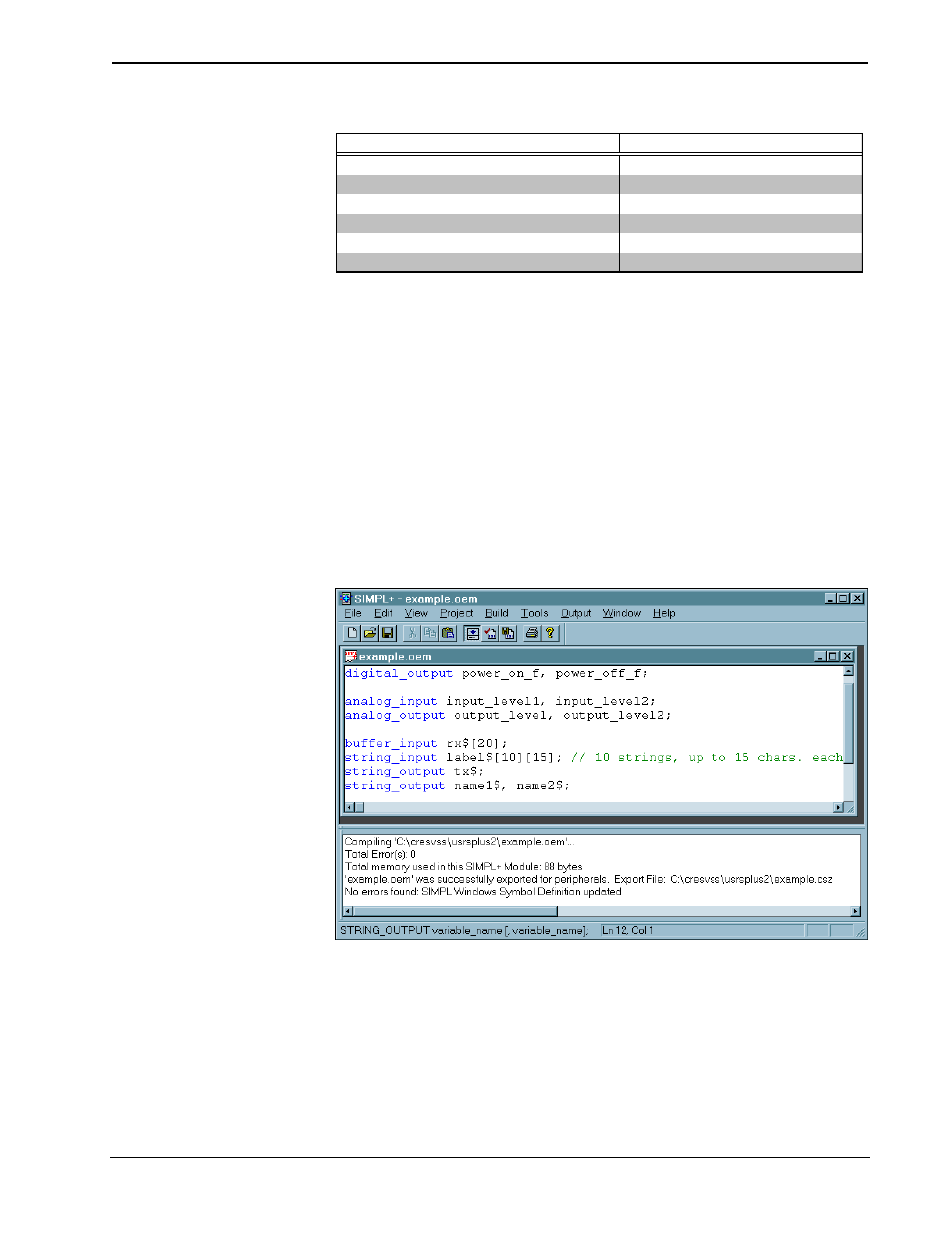Click the '// 10 strings' green comment
Screen dimensions: 952x1233
click(x=707, y=758)
